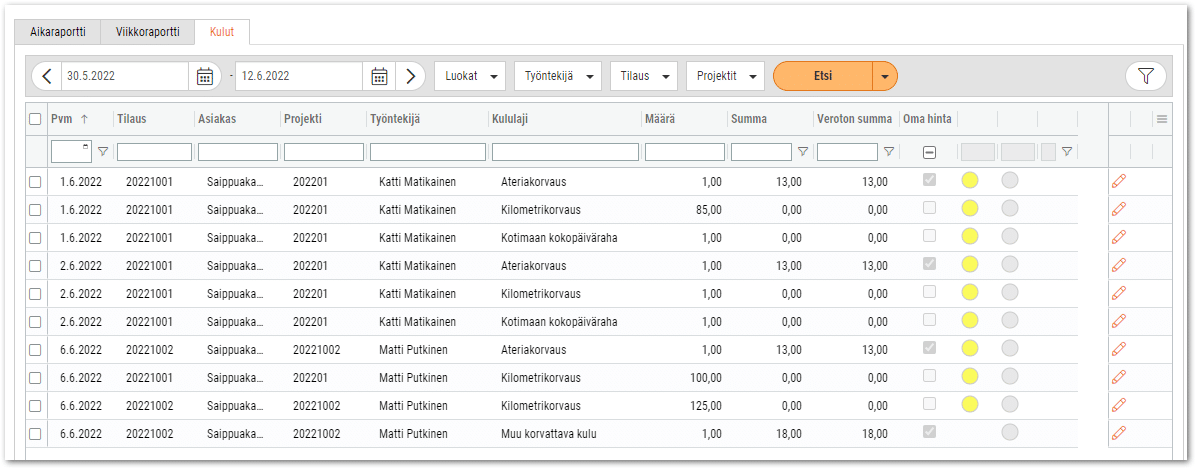The image size is (1196, 469).
Task: Select the Kulut tab
Action: 222,32
